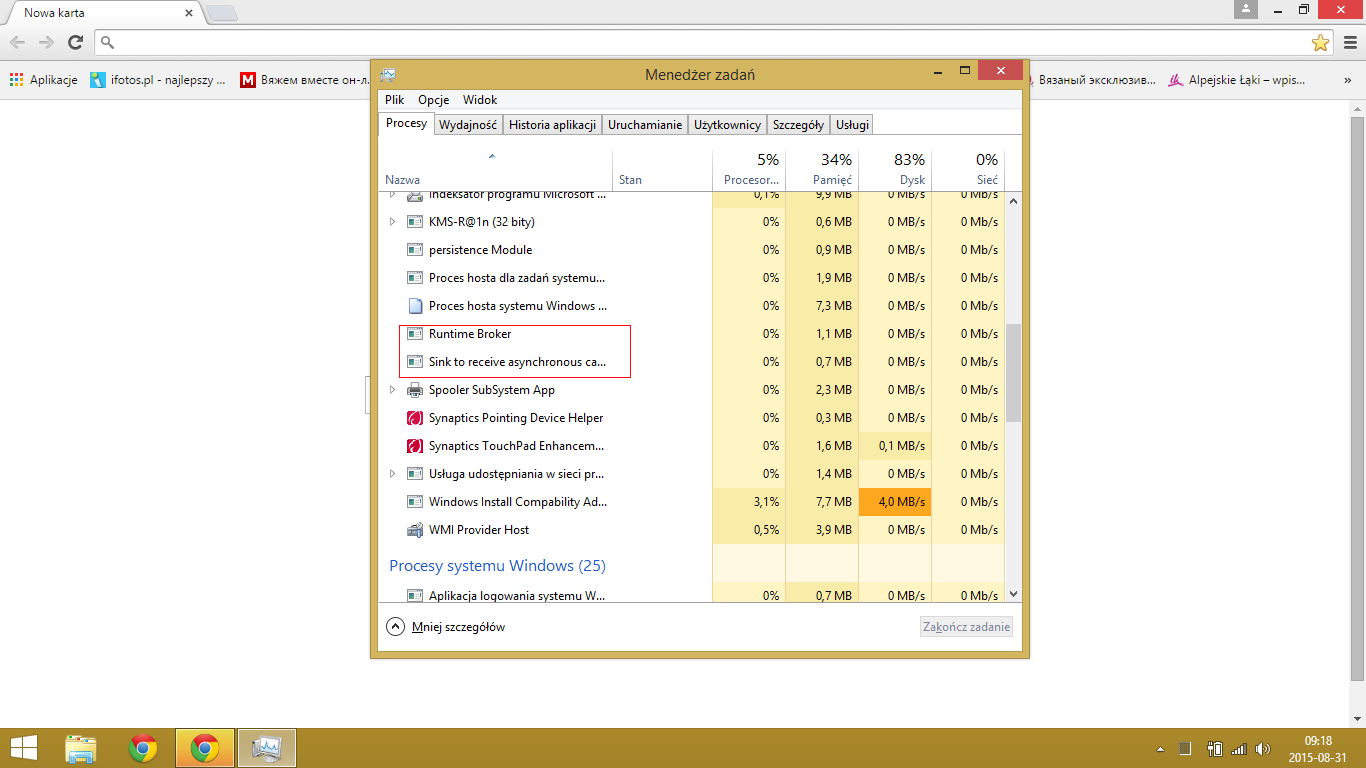The height and width of the screenshot is (768, 1366).
Task: Show hidden system tray icons
Action: pos(1160,748)
